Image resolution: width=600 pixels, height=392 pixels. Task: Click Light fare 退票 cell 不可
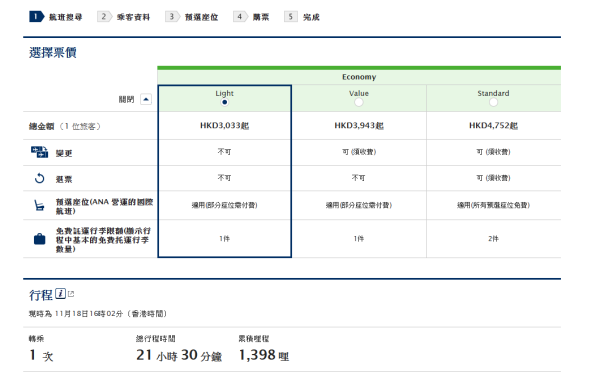225,178
